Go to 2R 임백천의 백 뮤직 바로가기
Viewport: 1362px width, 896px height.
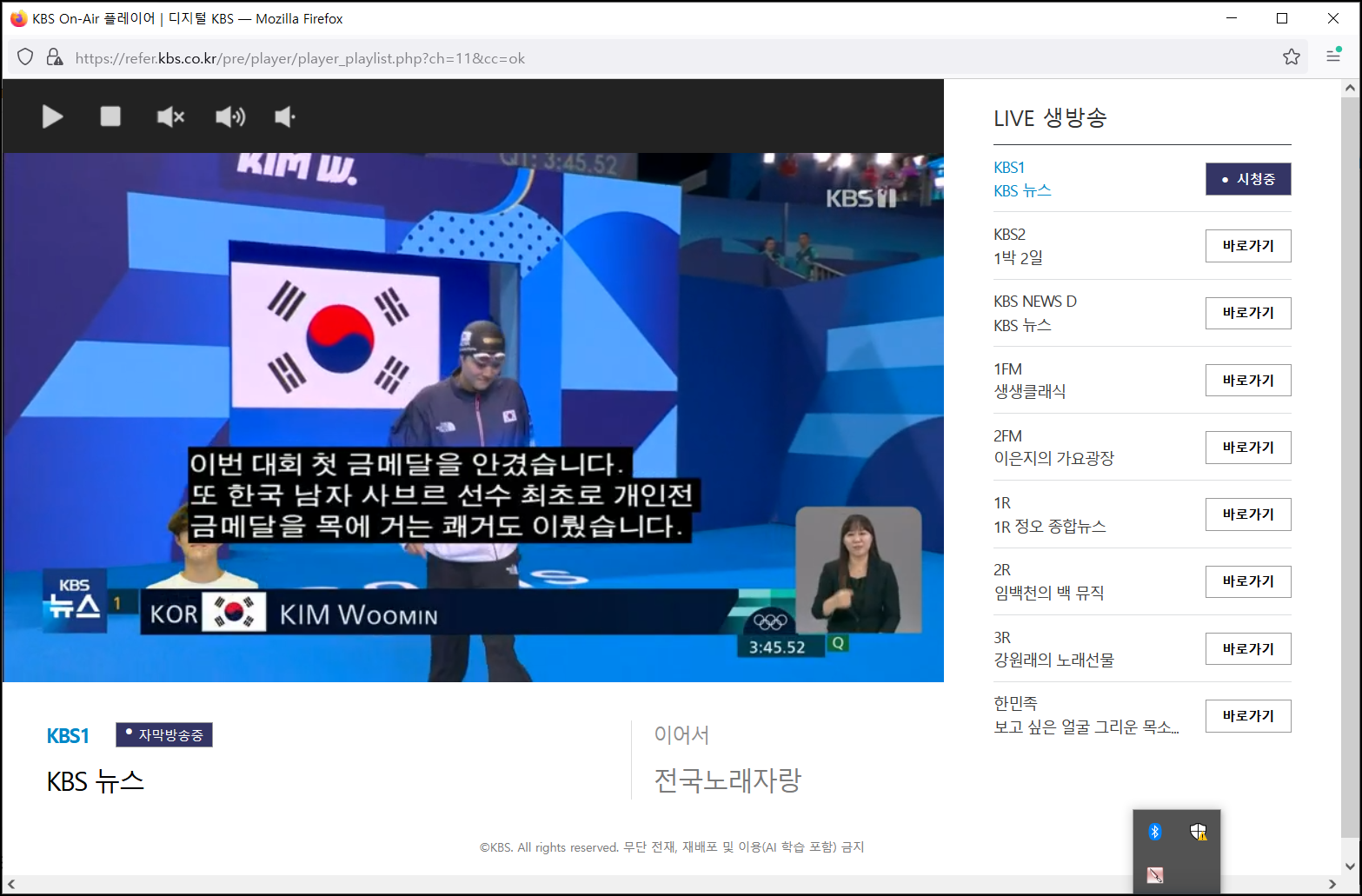(1248, 581)
